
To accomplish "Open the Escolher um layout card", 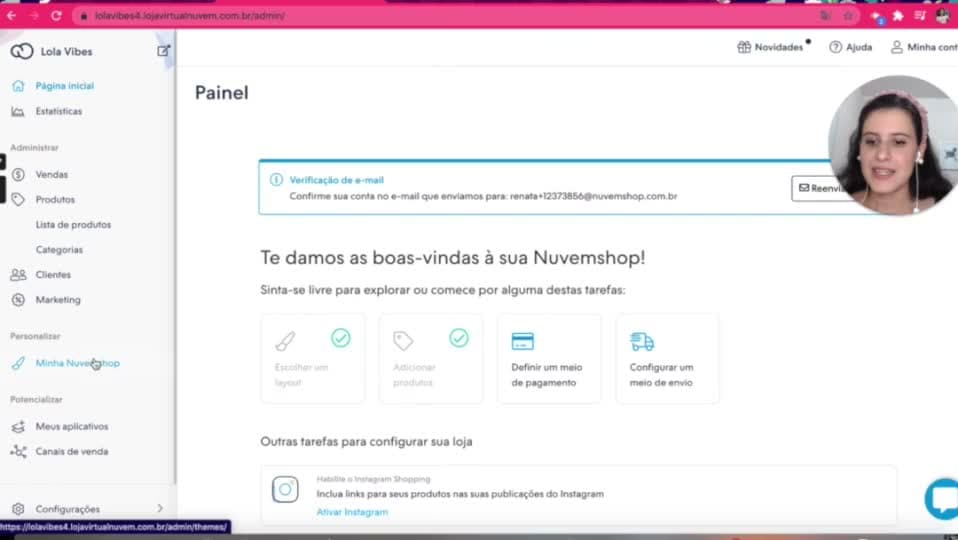I will click(313, 359).
